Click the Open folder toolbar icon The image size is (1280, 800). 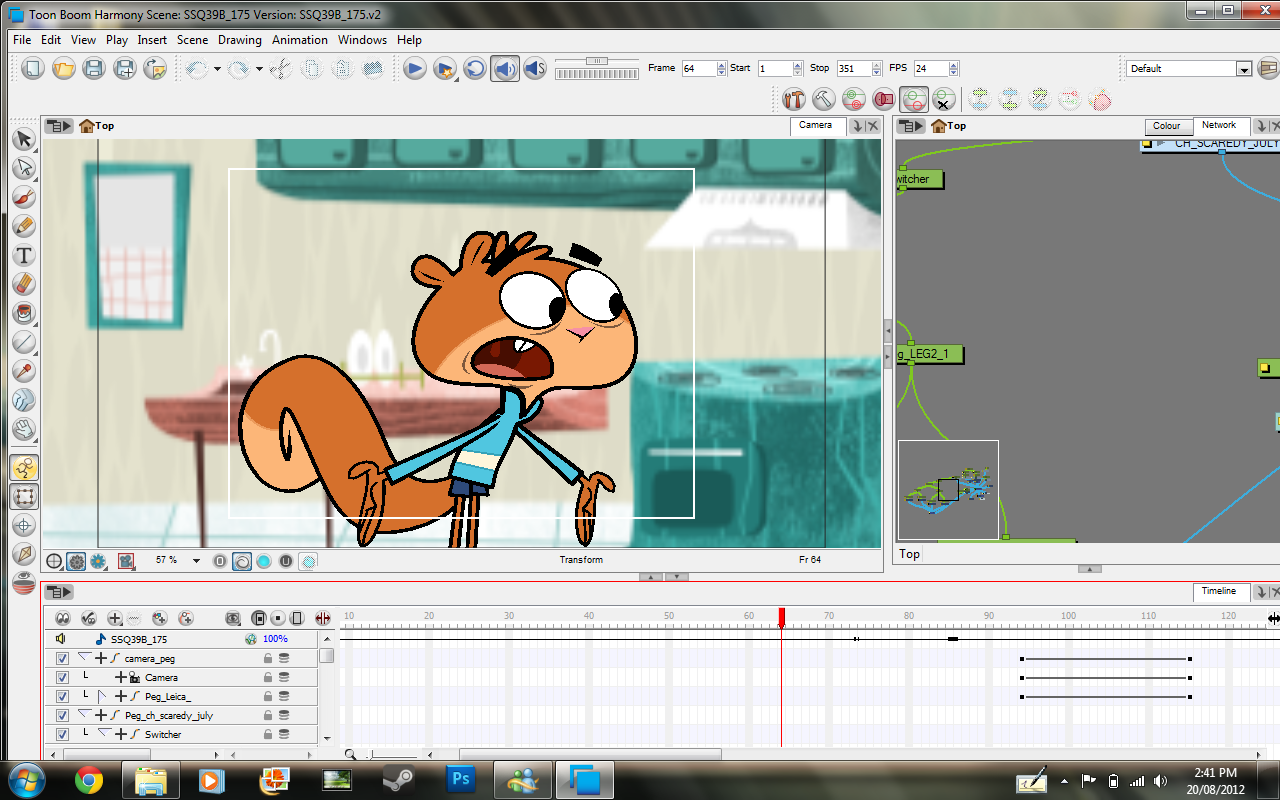click(x=63, y=69)
